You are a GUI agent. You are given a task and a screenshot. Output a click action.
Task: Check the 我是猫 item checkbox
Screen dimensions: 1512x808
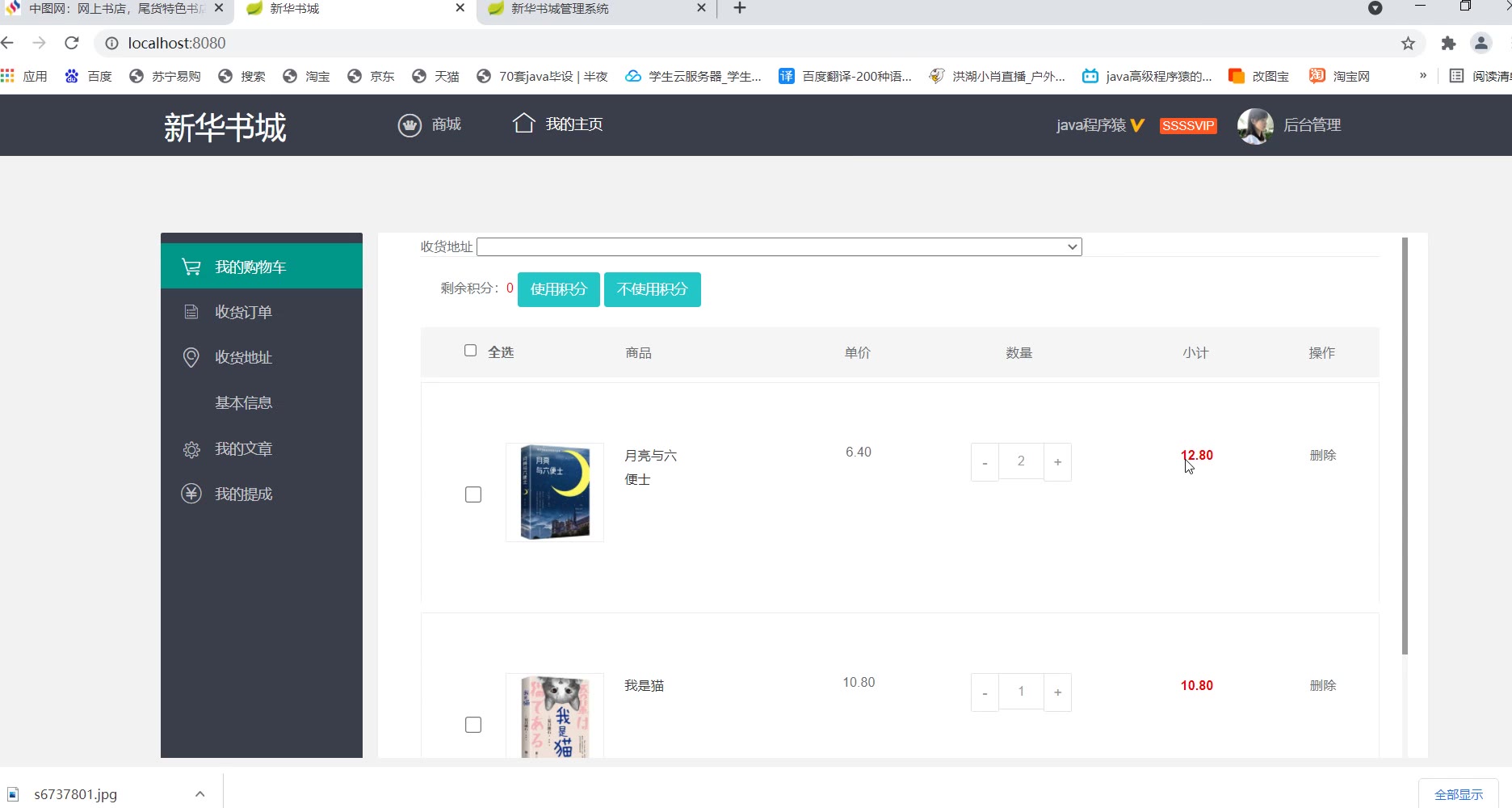pyautogui.click(x=473, y=725)
